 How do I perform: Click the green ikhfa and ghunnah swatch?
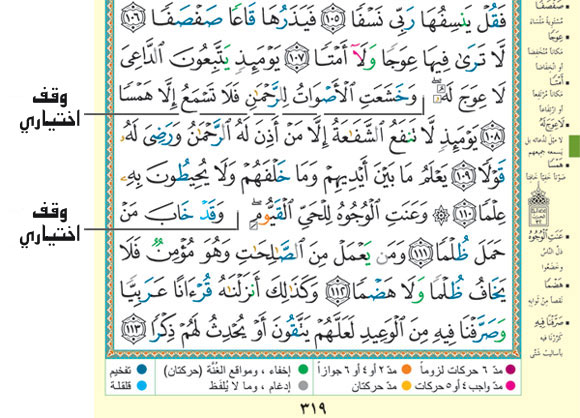303,369
